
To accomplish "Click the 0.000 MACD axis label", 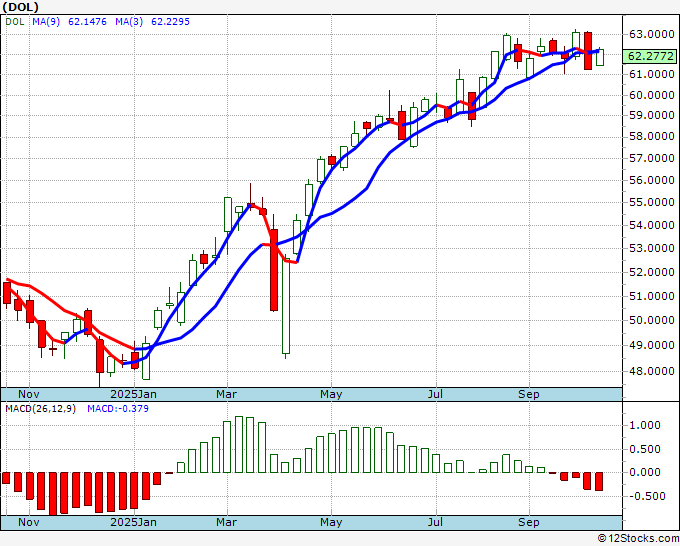I will click(644, 472).
